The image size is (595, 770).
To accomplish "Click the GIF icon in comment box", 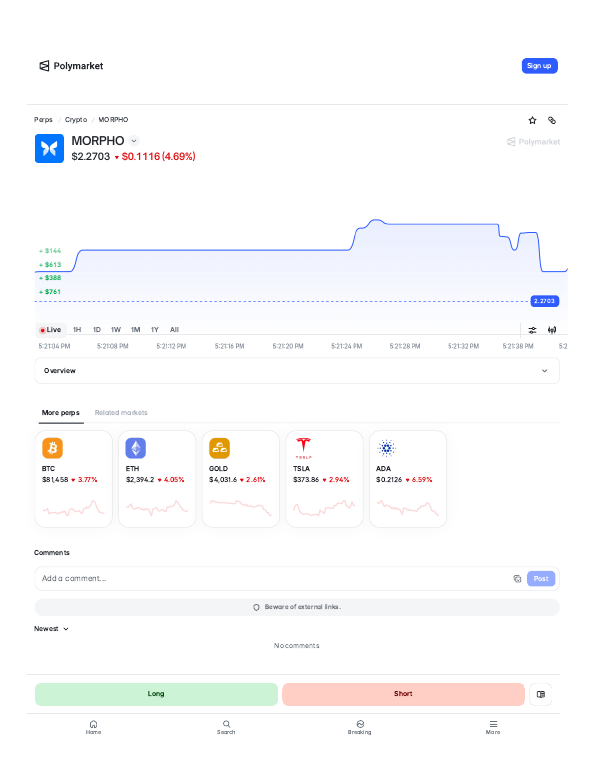I will pos(517,578).
